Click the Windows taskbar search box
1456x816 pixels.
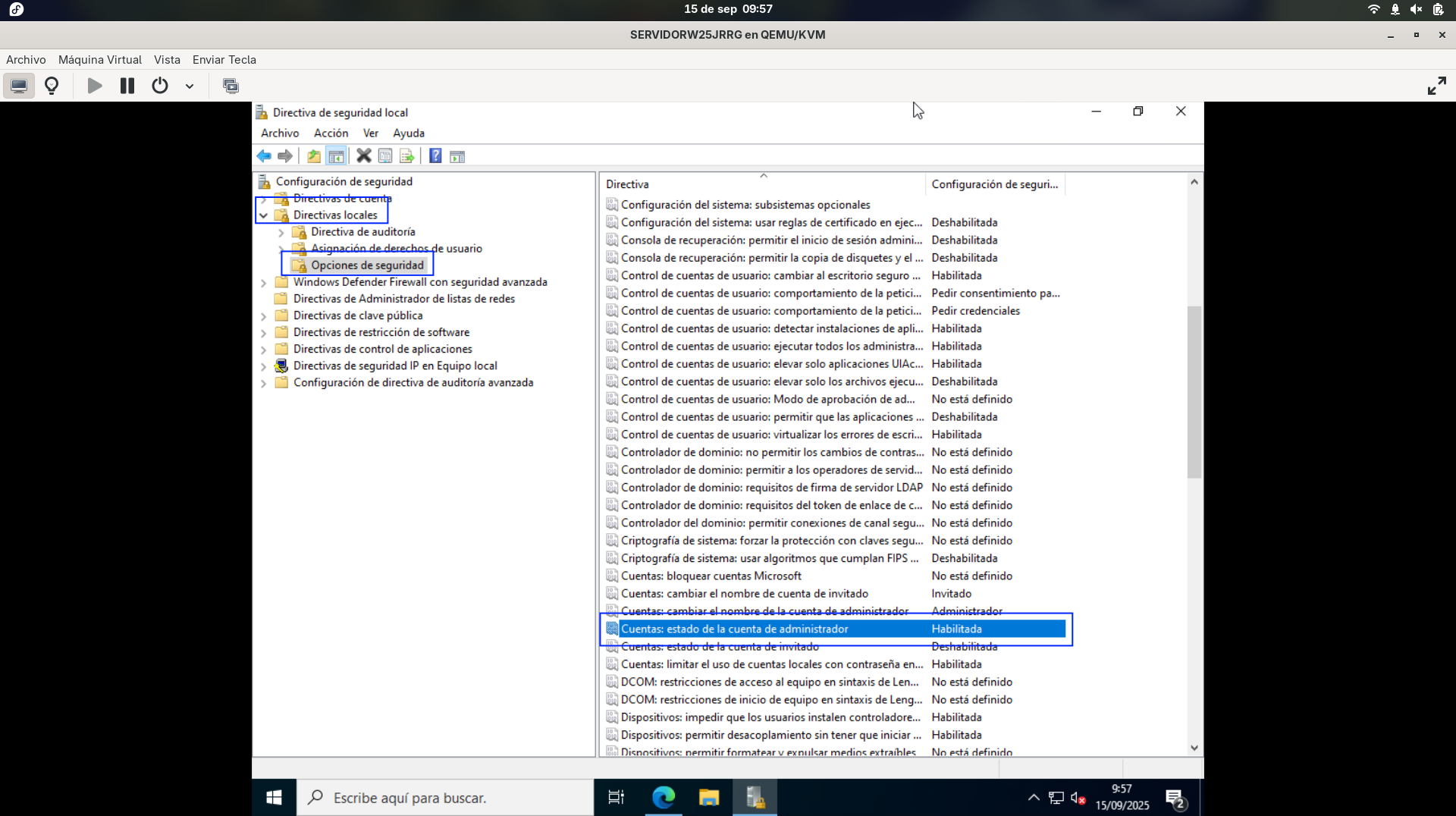[445, 798]
